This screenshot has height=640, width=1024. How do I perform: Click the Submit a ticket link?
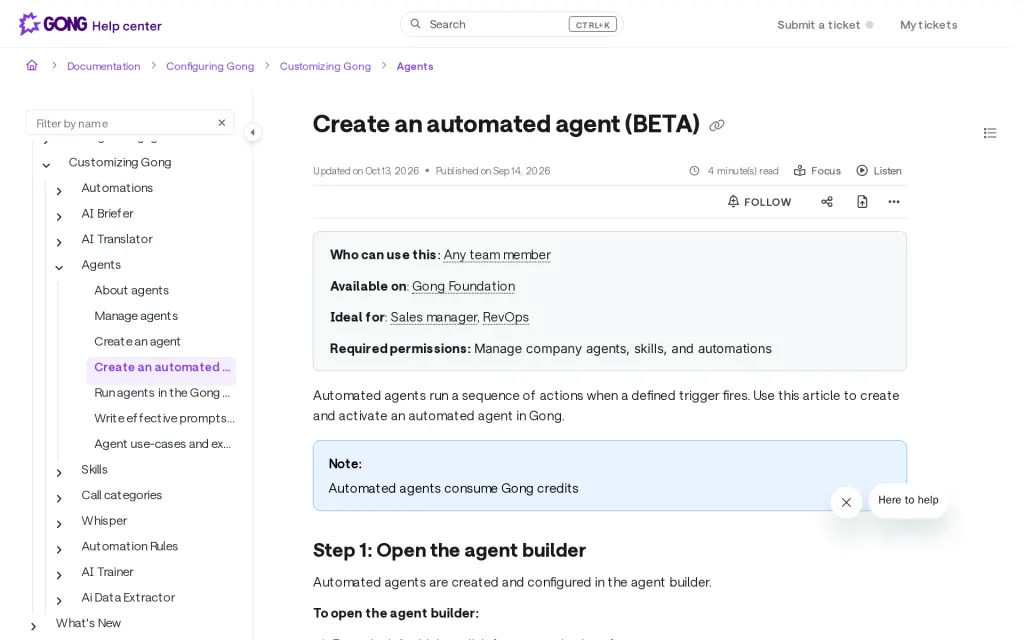(x=818, y=25)
